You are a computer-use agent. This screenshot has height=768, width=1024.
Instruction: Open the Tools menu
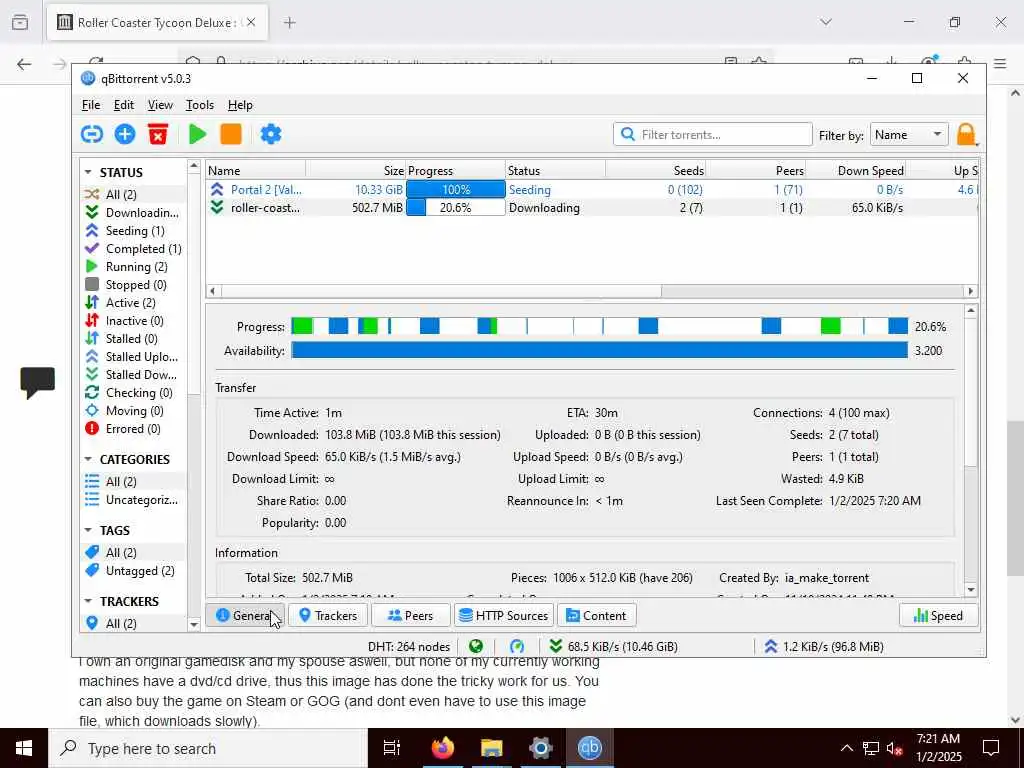click(x=199, y=104)
